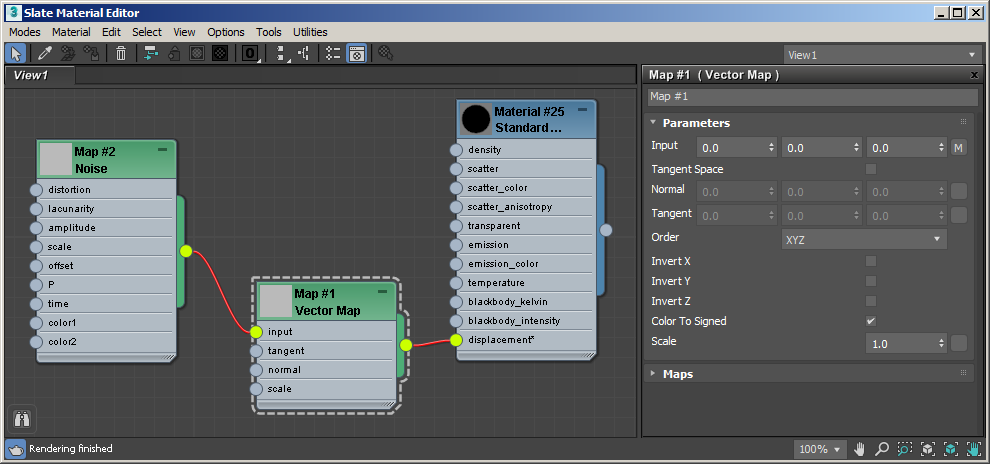Open the Options menu

pos(225,32)
